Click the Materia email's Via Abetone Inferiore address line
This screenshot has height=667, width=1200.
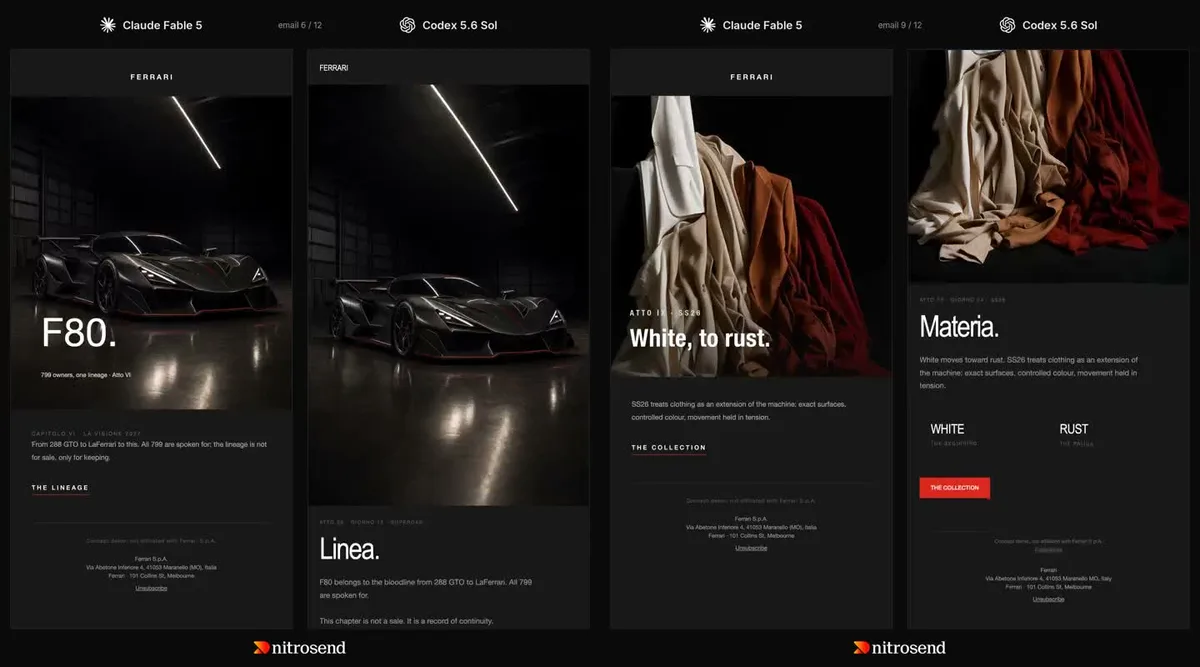pyautogui.click(x=1049, y=578)
